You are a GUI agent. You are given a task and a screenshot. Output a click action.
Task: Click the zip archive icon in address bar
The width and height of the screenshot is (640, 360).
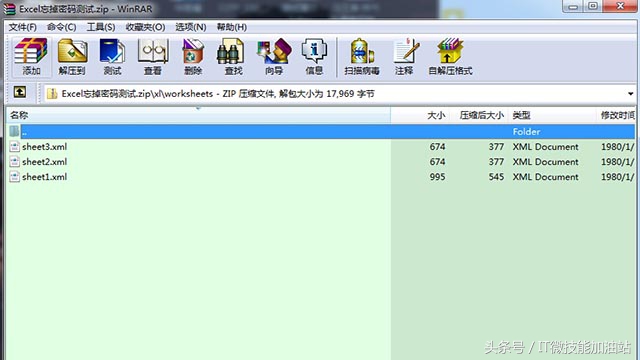[52, 94]
